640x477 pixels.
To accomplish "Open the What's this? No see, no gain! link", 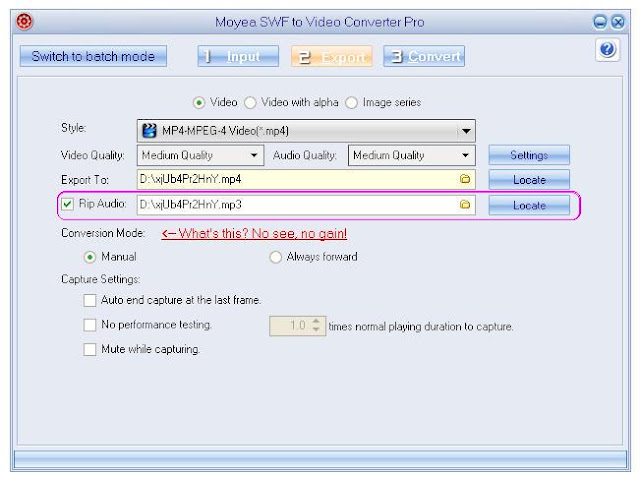I will click(x=254, y=233).
